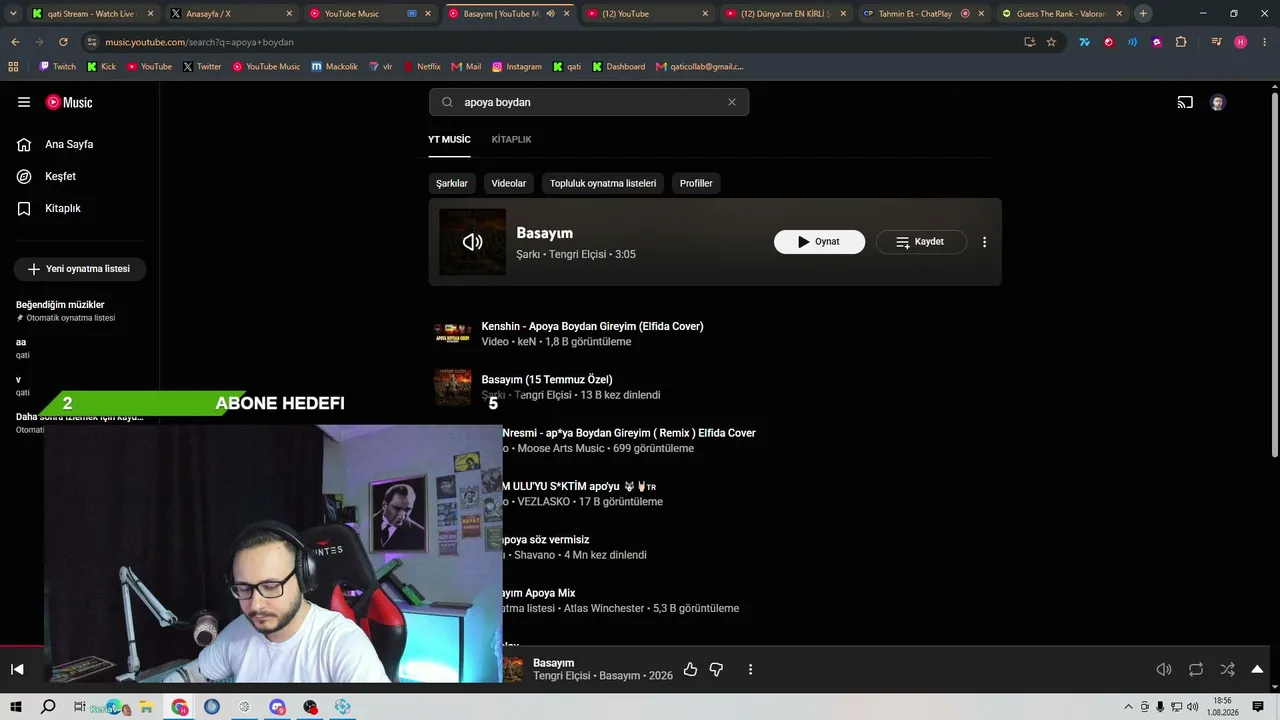Filter results by Profiller

click(x=696, y=183)
